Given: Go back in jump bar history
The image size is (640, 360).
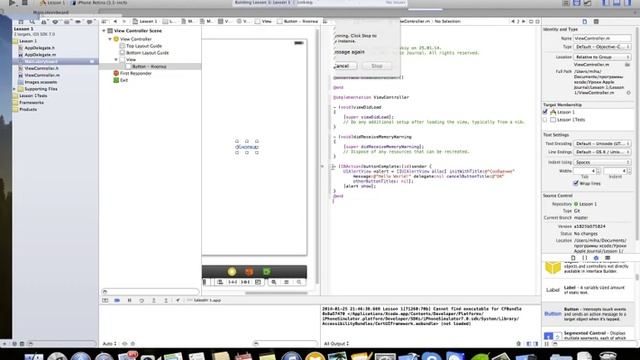Looking at the screenshot, I should 115,21.
